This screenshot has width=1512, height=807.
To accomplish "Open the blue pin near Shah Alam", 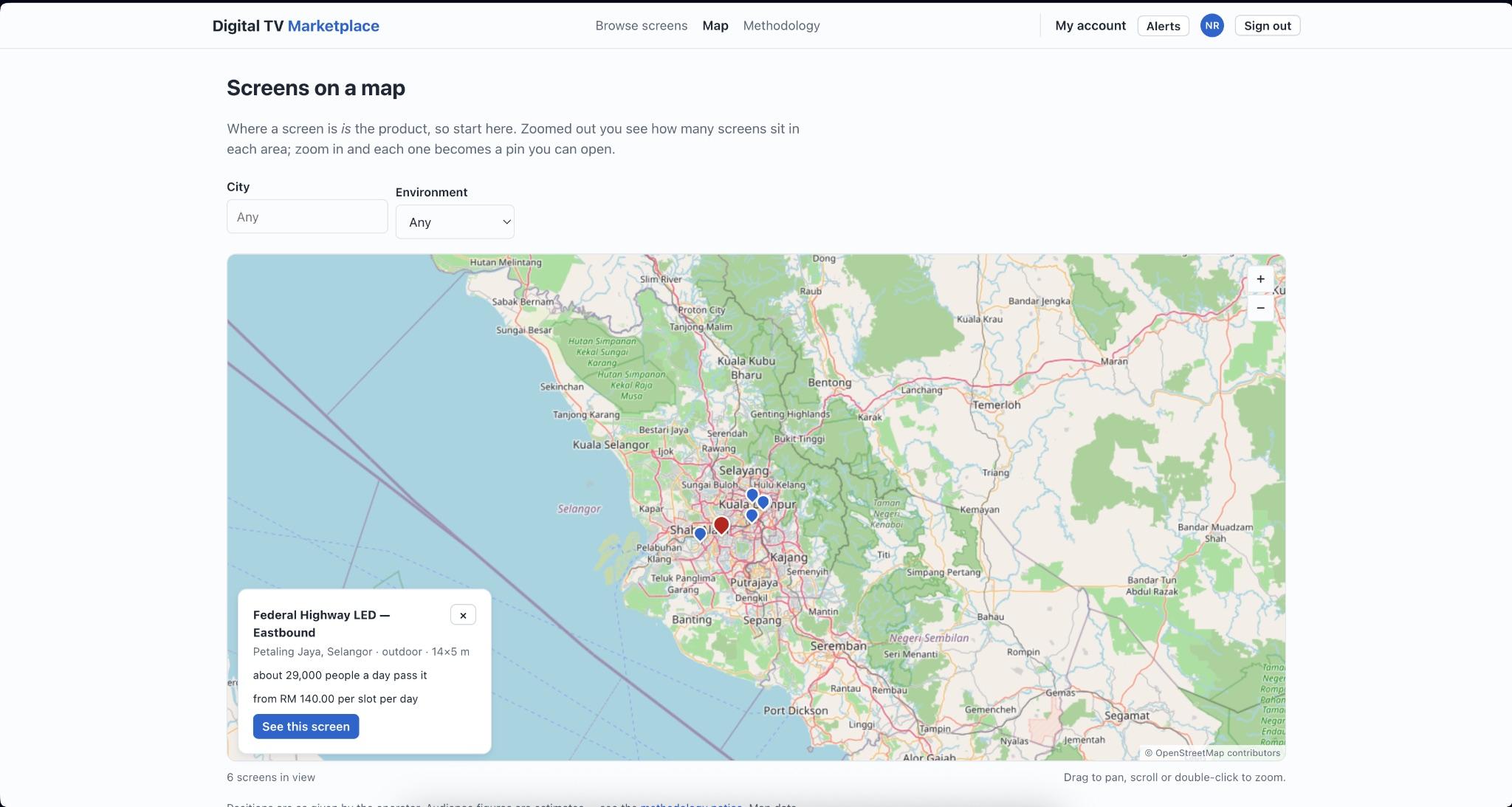I will click(700, 534).
